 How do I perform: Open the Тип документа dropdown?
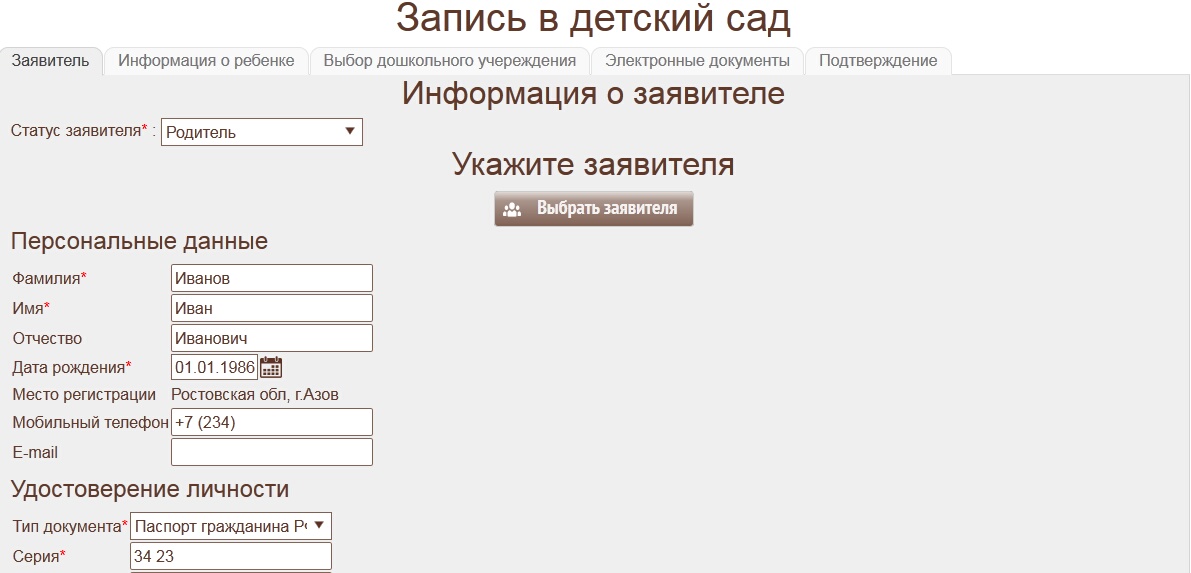(230, 526)
